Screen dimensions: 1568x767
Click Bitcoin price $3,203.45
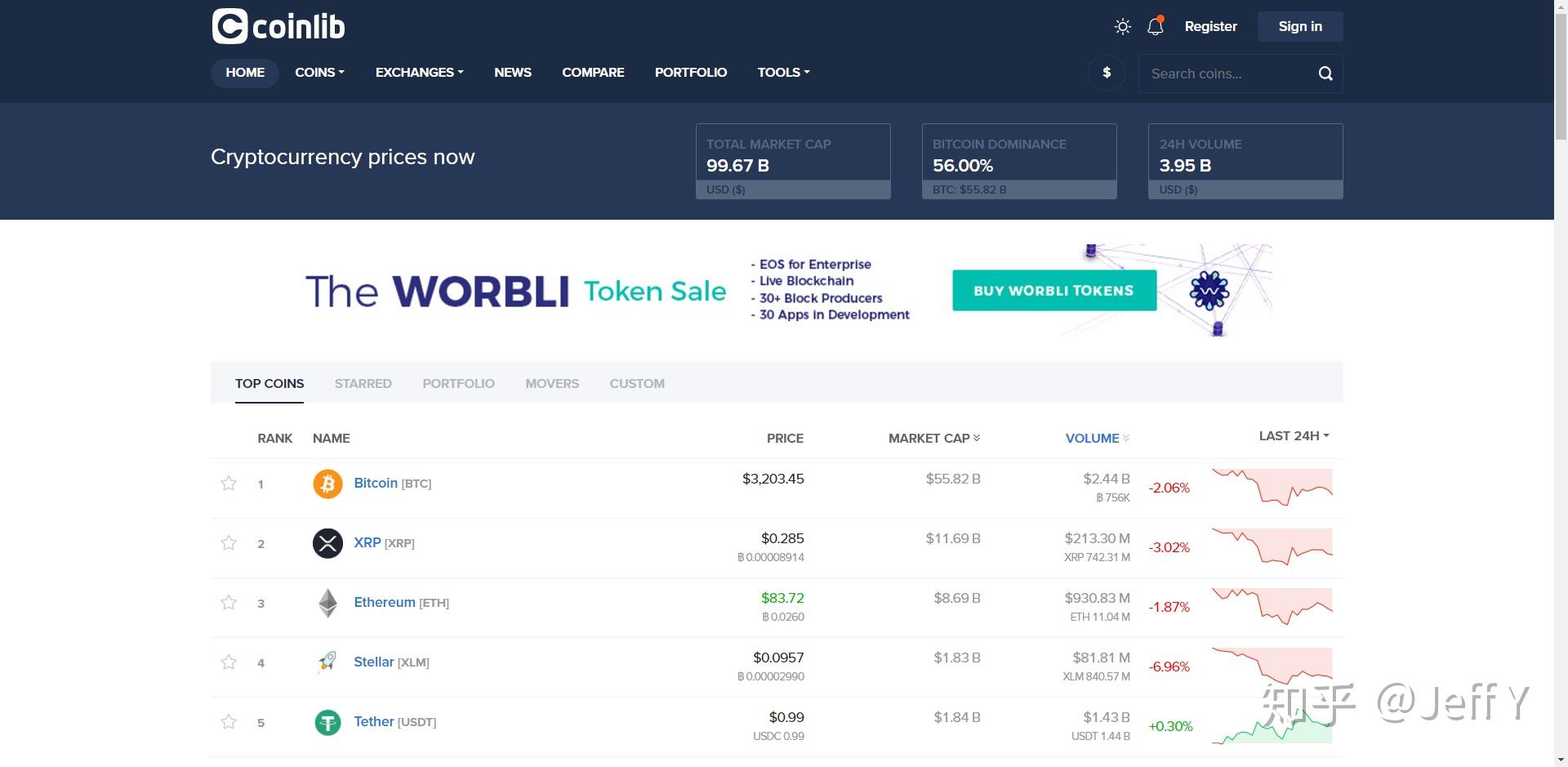click(773, 479)
